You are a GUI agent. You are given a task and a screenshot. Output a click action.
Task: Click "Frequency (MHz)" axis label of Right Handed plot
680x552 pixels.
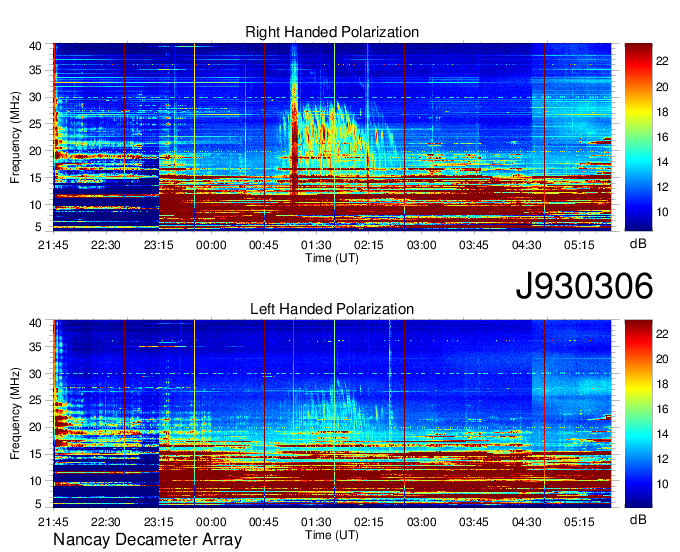point(15,137)
